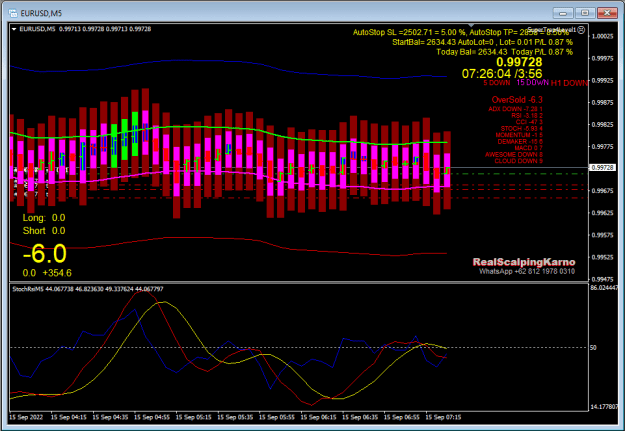Click the large -6.0 value
Image resolution: width=625 pixels, height=431 pixels.
[45, 254]
